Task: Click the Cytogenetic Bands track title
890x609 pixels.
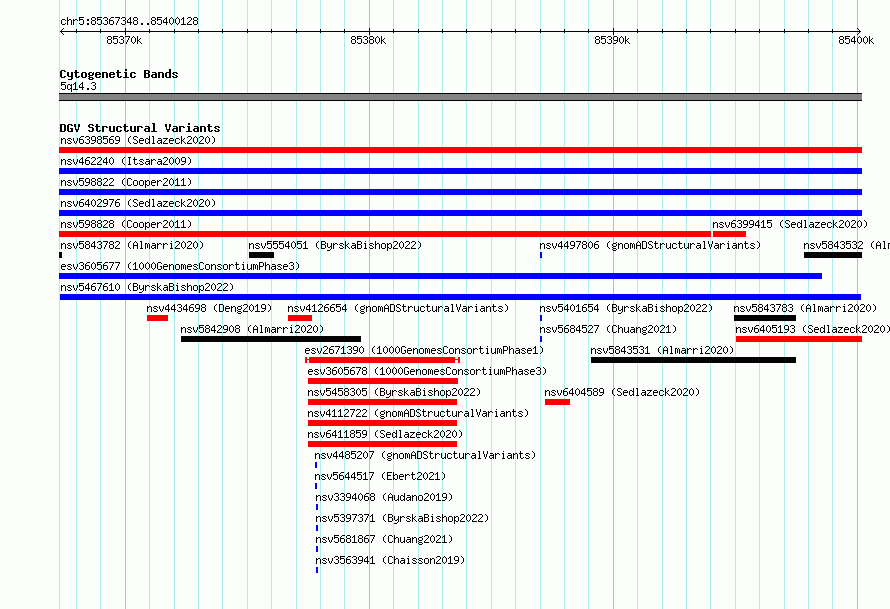Action: pos(119,74)
